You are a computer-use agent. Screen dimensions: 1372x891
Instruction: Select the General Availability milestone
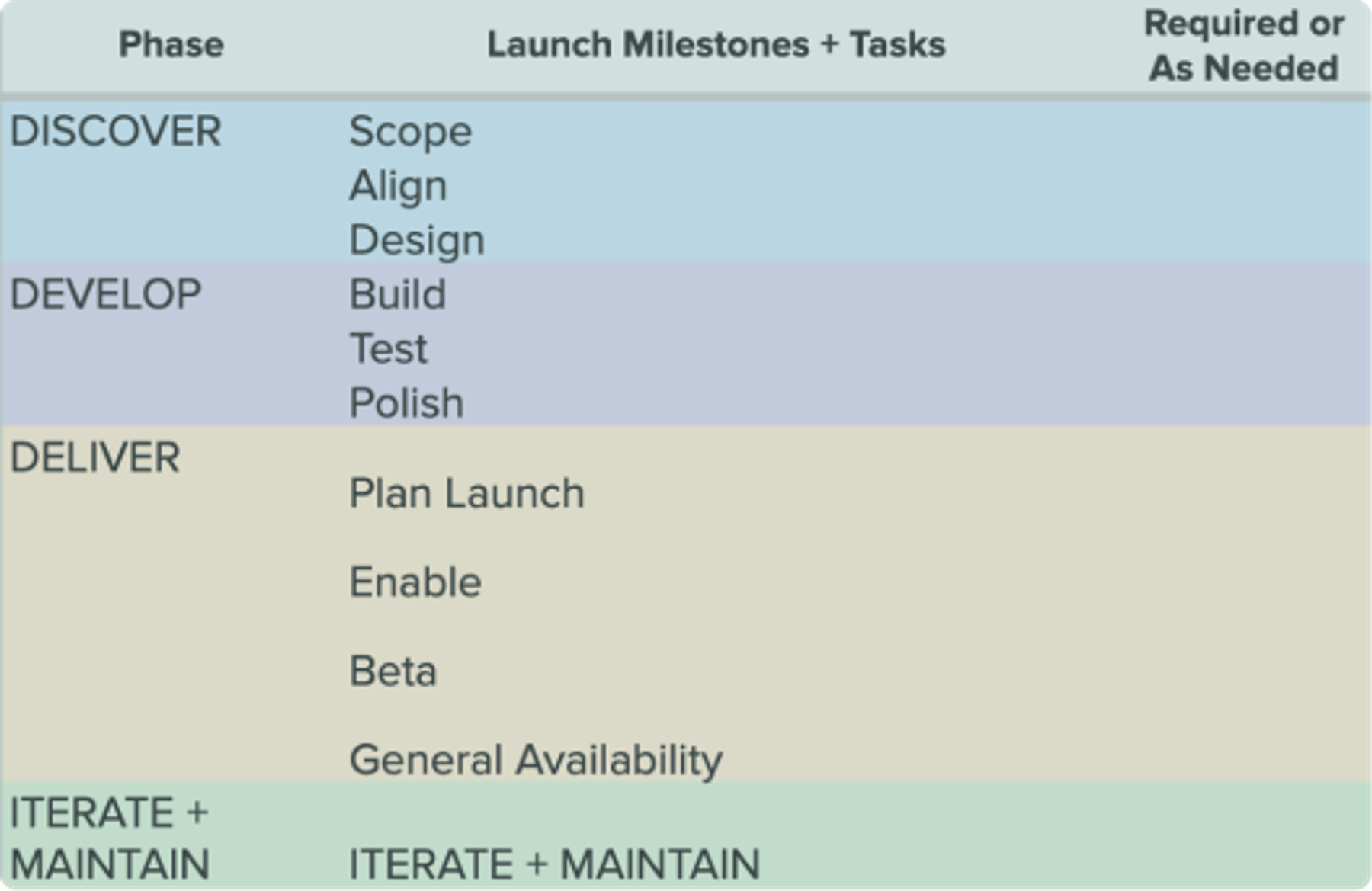pyautogui.click(x=536, y=761)
